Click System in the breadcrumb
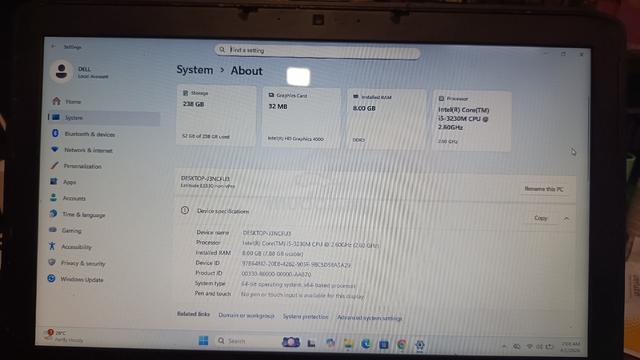 point(195,70)
